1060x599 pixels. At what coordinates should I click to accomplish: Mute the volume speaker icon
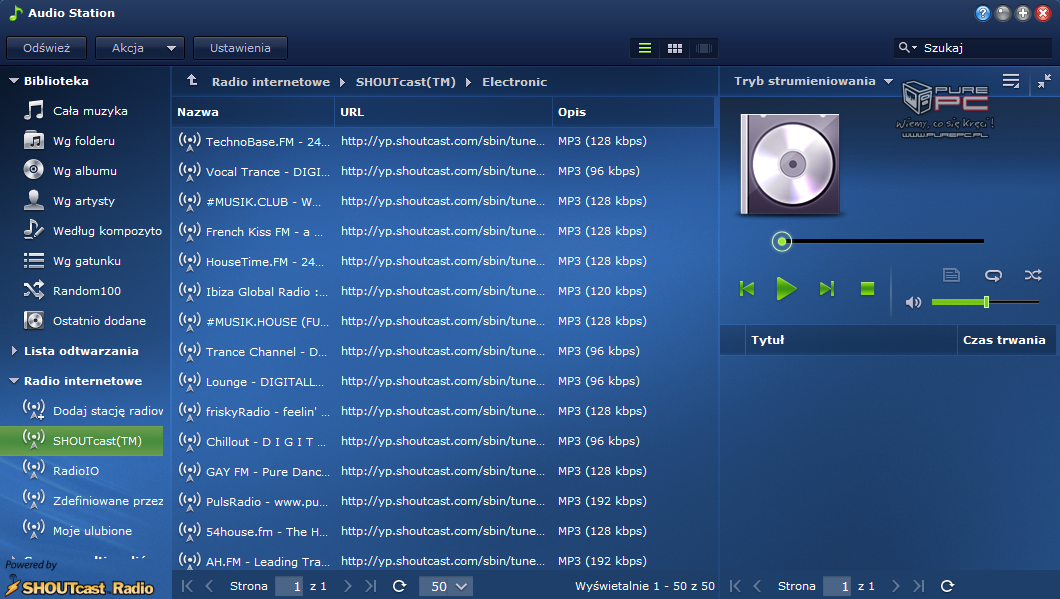(913, 302)
